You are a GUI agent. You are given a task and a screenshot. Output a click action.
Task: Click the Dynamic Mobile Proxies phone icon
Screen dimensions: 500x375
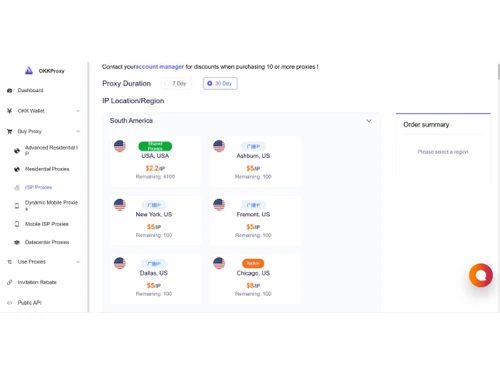(x=17, y=206)
